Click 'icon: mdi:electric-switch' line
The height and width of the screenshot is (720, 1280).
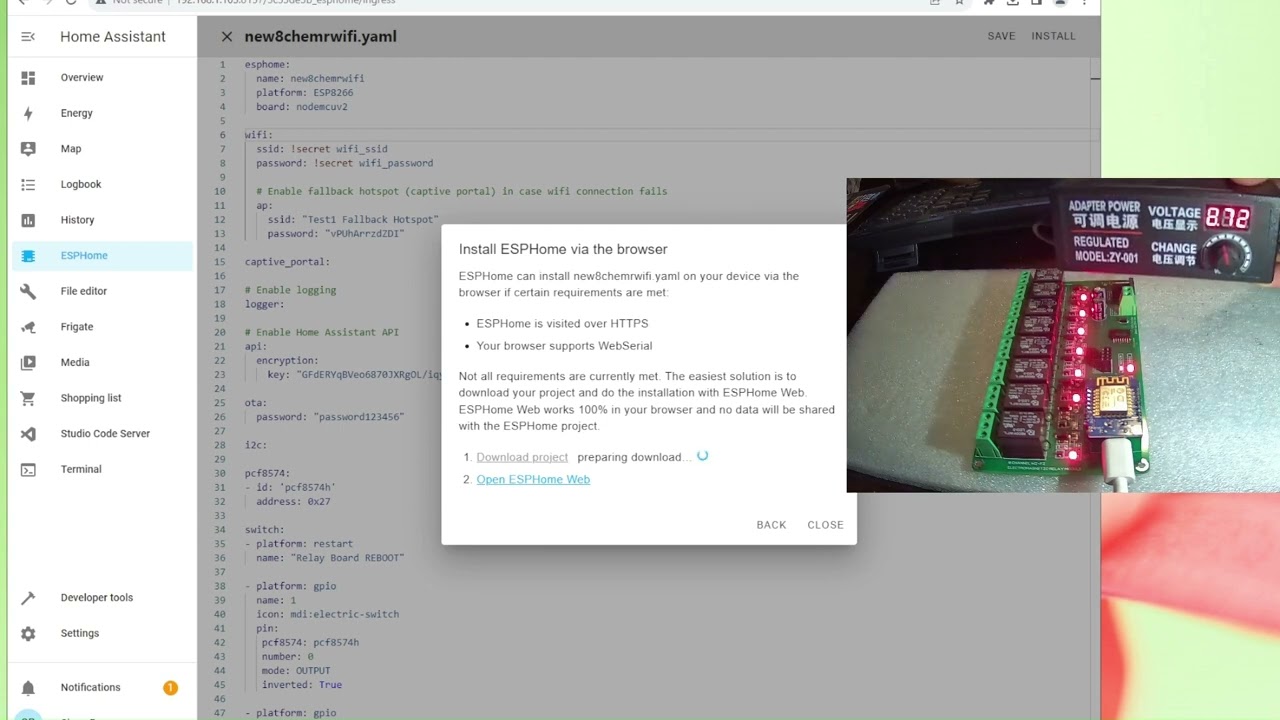pos(330,614)
